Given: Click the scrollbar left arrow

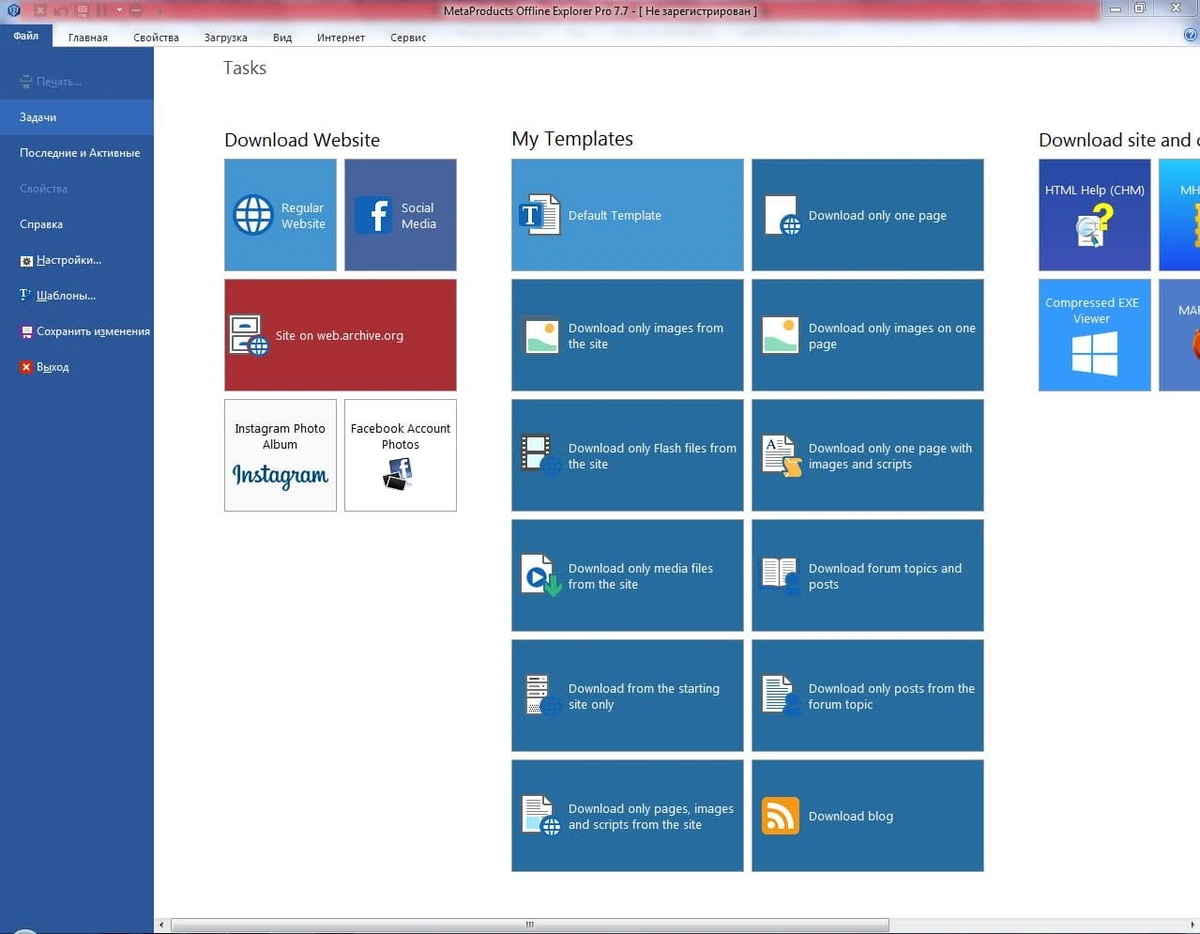Looking at the screenshot, I should pyautogui.click(x=162, y=926).
